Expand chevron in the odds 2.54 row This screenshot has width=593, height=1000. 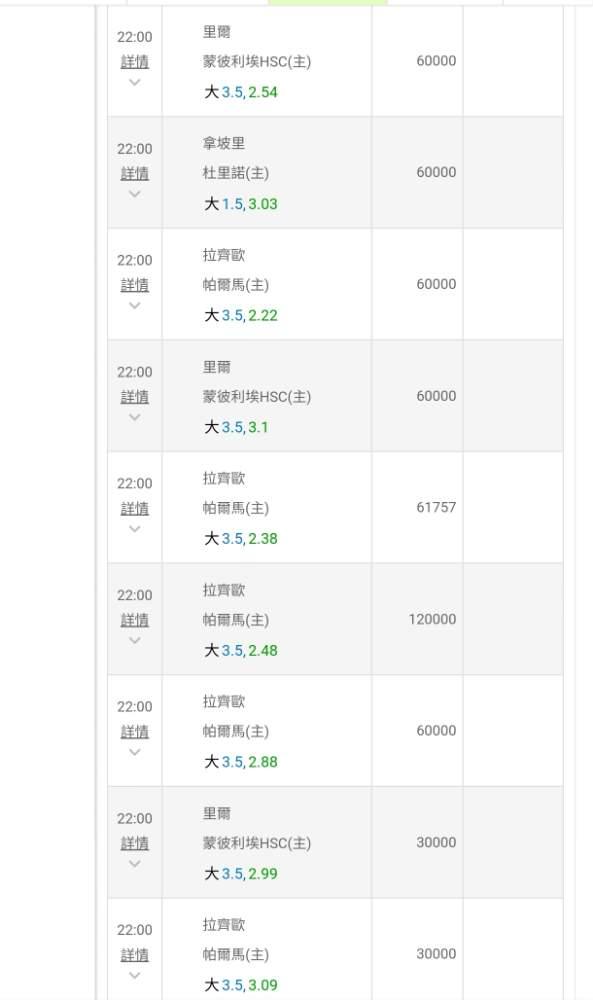(135, 82)
